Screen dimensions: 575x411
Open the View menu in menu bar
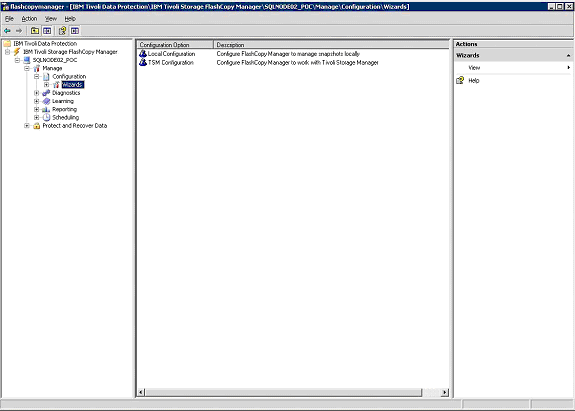(x=51, y=19)
